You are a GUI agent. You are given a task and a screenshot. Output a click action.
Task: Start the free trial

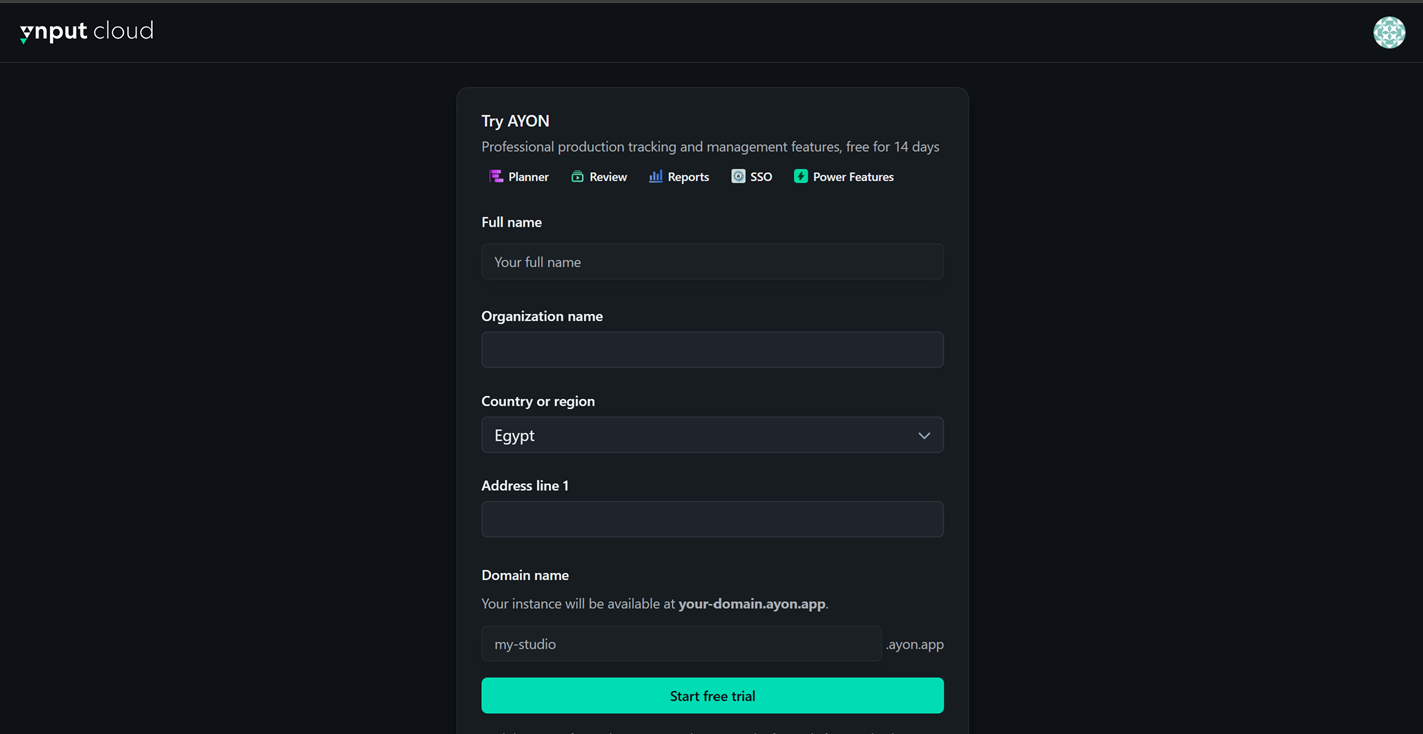tap(712, 696)
